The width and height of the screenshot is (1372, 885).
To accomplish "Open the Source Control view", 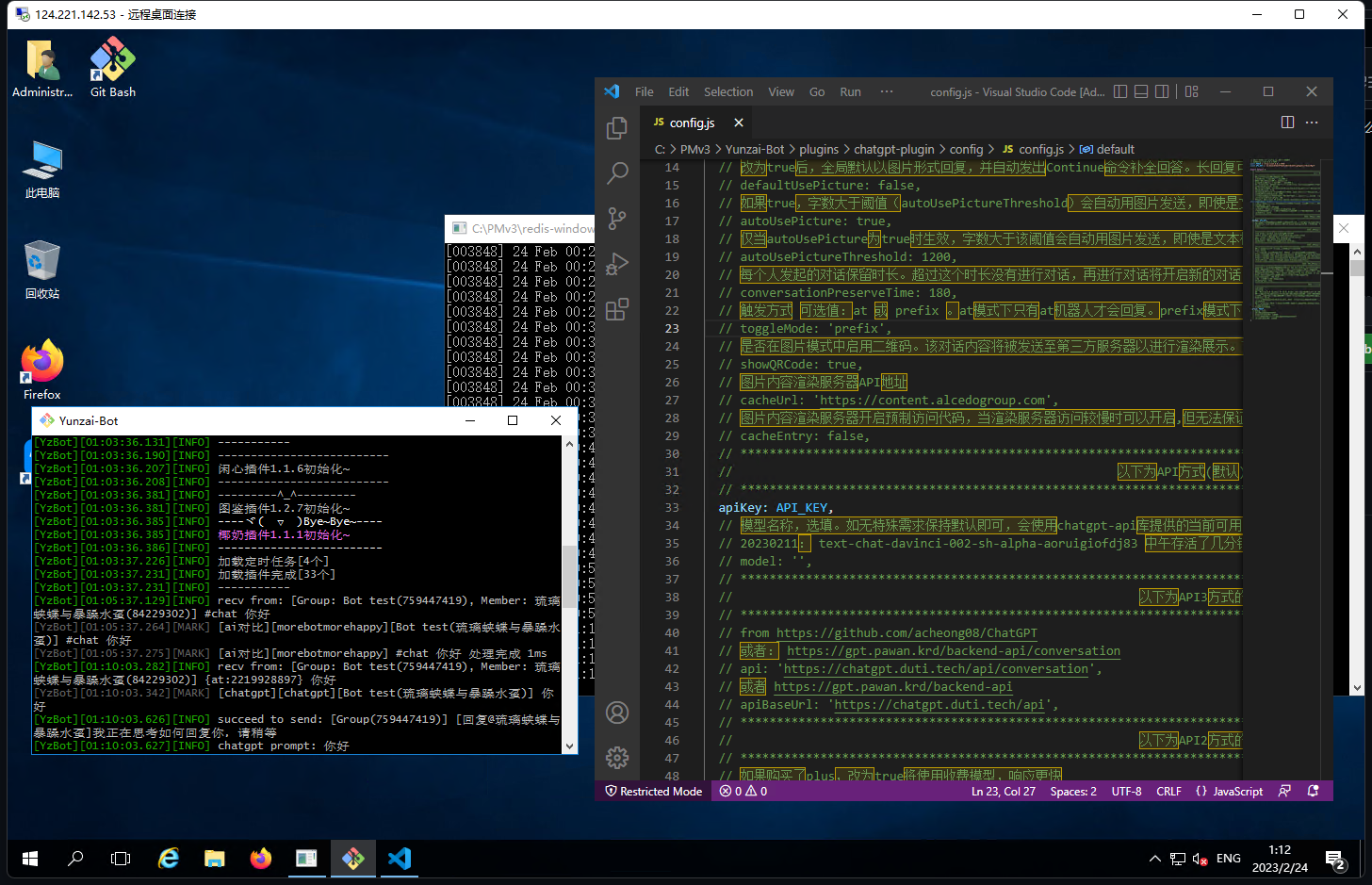I will 617,219.
